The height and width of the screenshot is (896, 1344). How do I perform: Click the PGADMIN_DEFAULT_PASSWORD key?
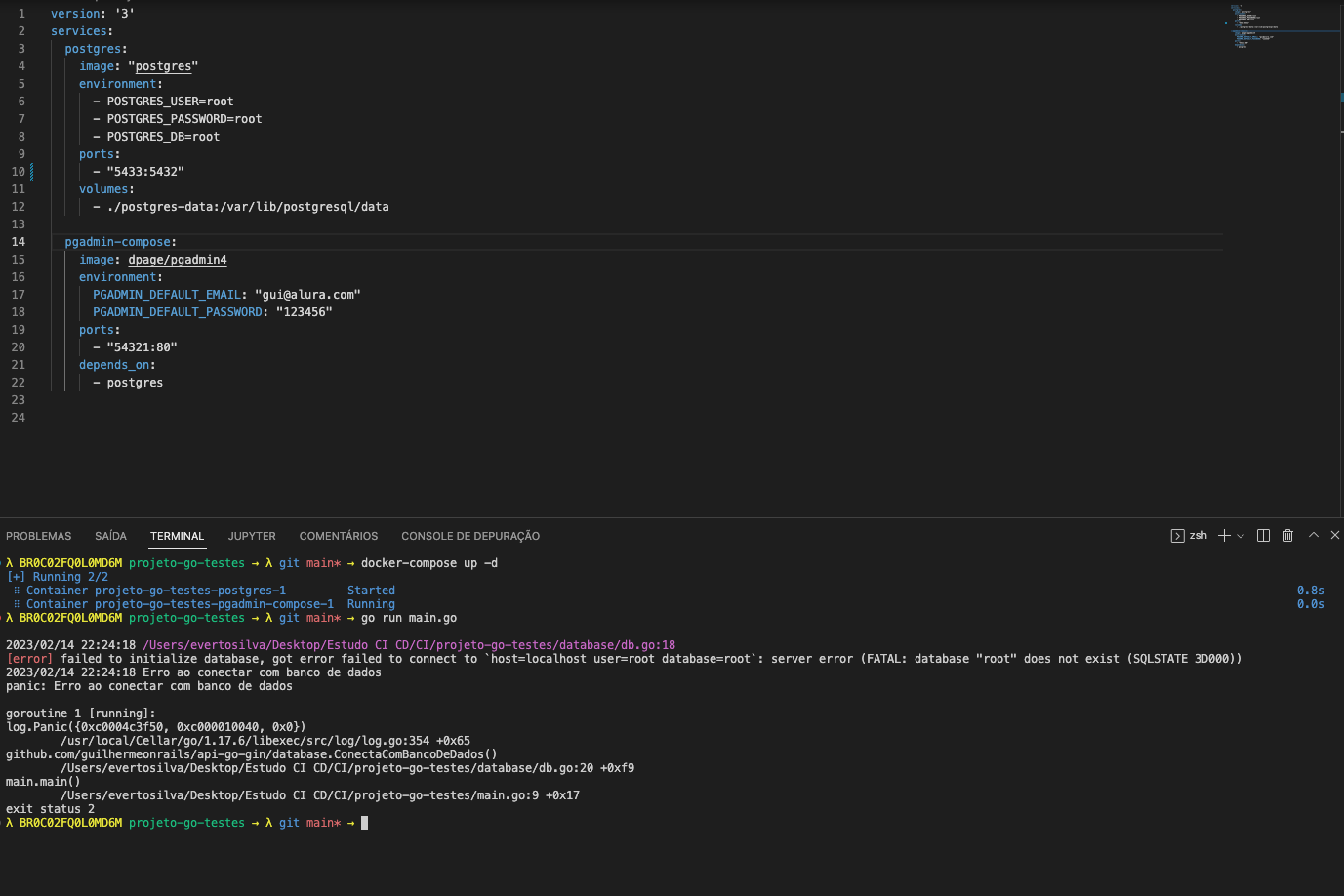(x=178, y=312)
